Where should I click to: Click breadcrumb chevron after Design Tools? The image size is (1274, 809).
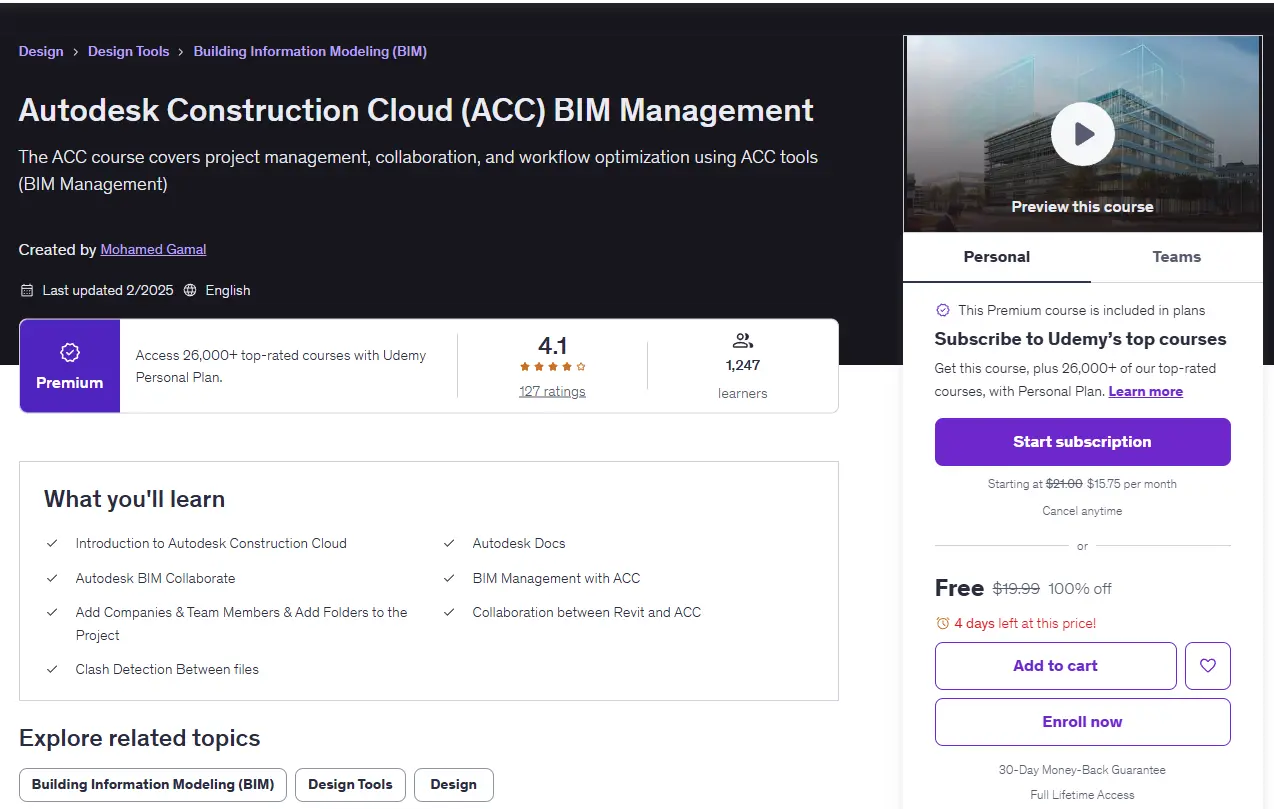click(181, 52)
